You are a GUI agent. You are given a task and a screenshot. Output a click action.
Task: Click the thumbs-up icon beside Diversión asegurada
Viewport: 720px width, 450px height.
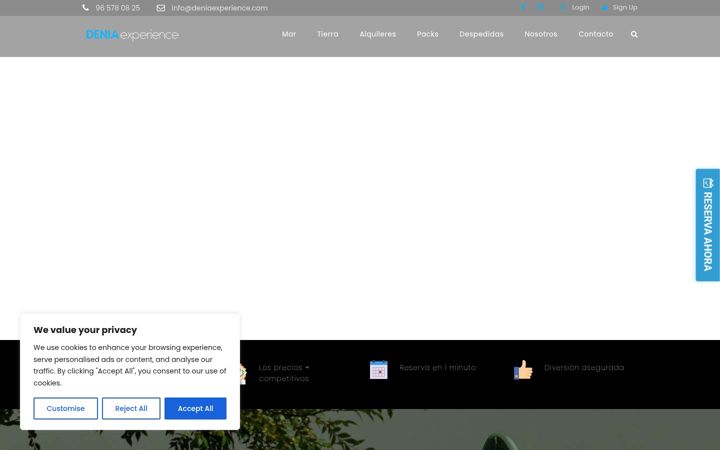523,370
